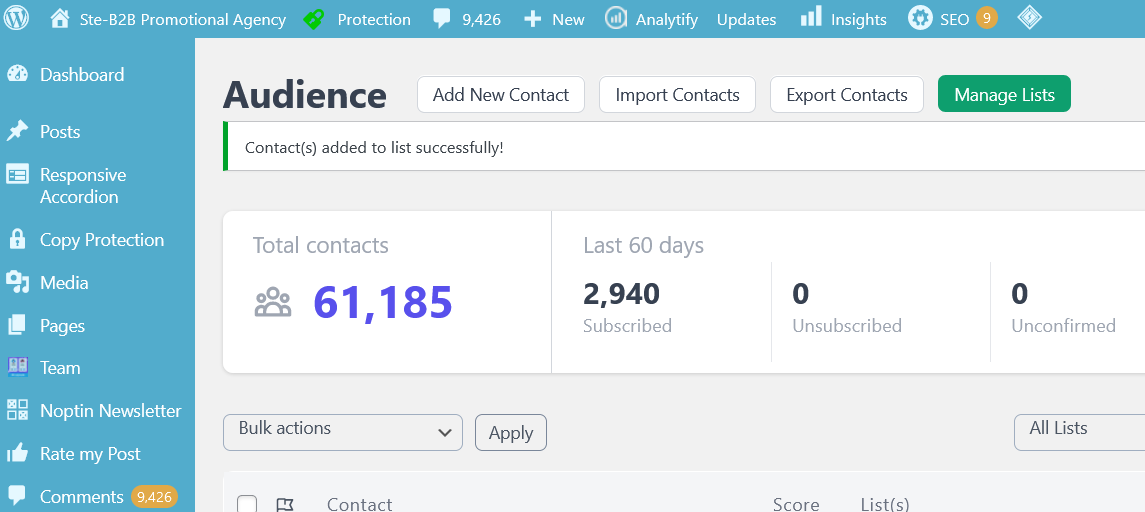Click the WordPress logo icon
The height and width of the screenshot is (512, 1145).
pyautogui.click(x=18, y=19)
